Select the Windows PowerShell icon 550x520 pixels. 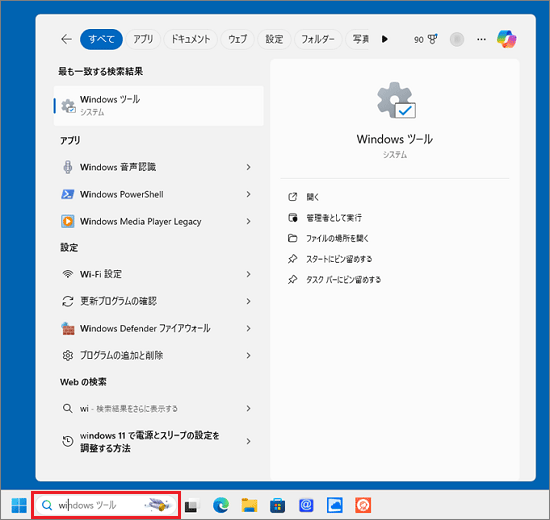(68, 194)
